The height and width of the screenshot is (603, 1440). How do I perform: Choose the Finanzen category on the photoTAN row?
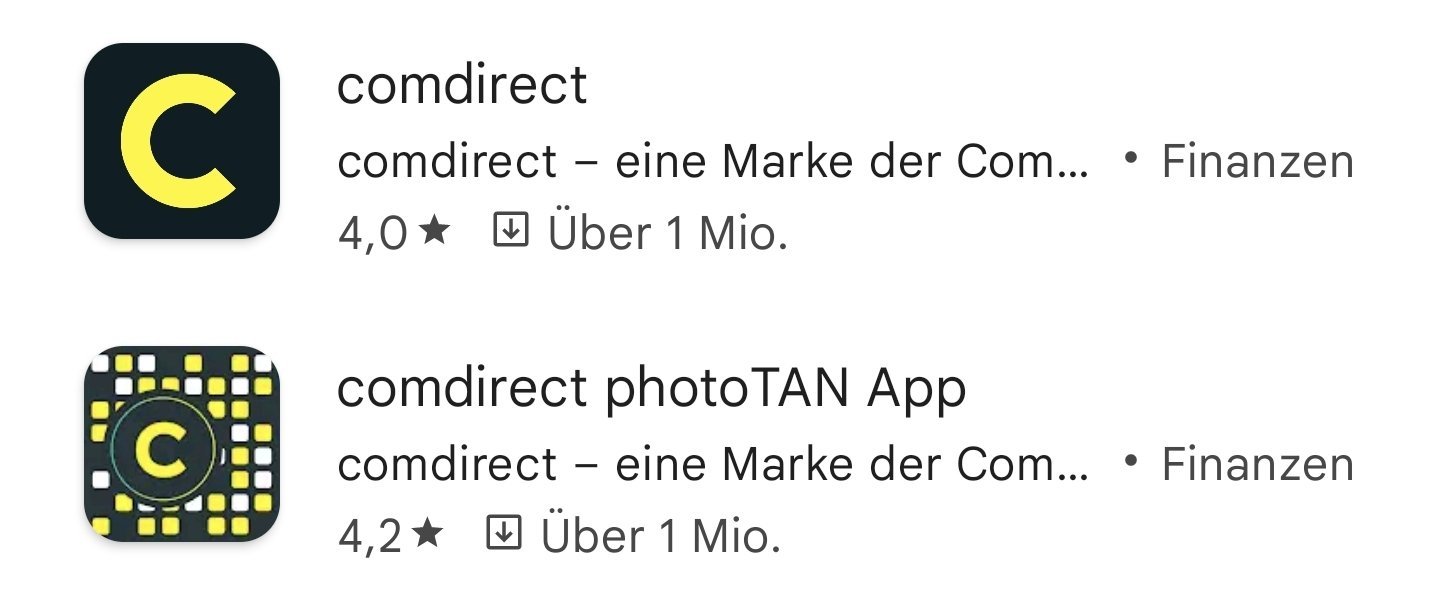1257,464
